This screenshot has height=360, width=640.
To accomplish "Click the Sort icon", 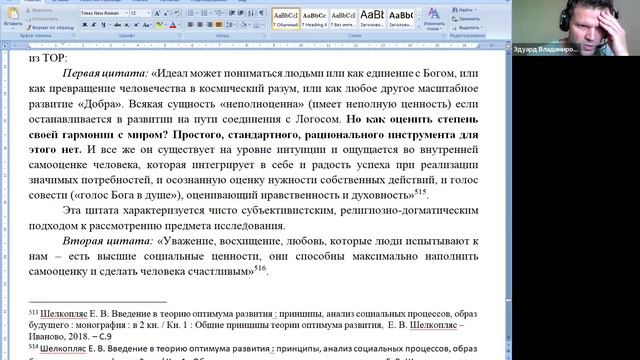I will 251,13.
